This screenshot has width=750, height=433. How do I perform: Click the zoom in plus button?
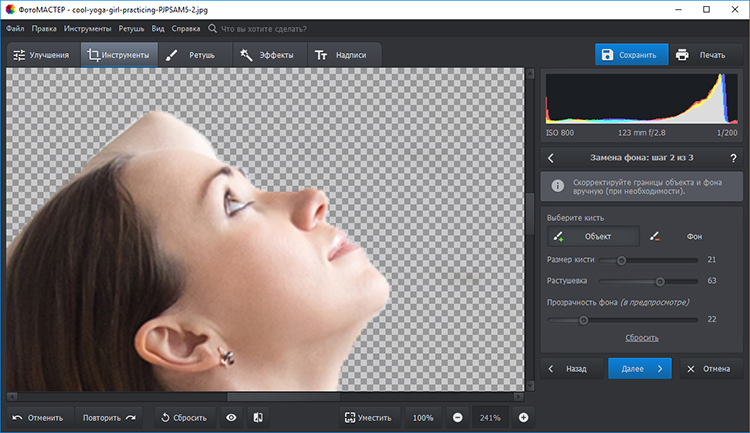pyautogui.click(x=523, y=417)
